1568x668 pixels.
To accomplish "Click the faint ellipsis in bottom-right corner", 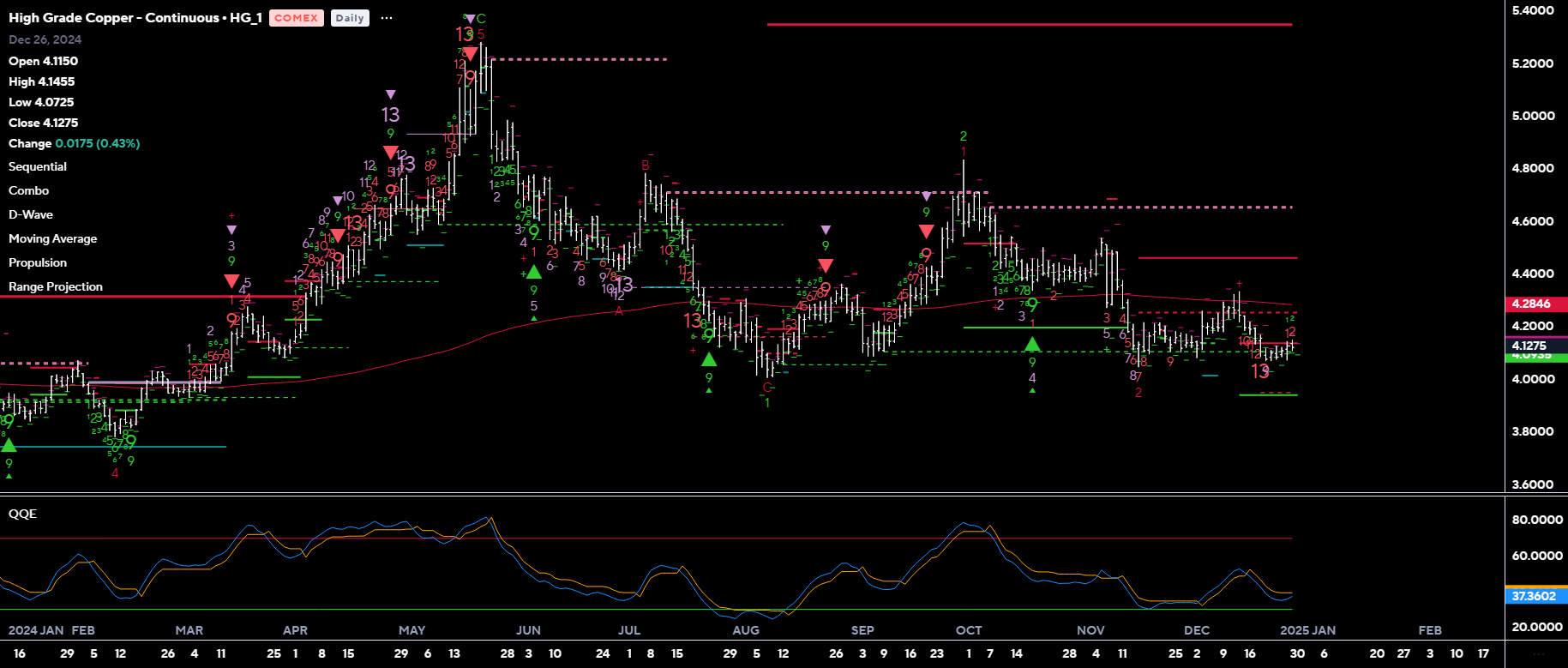I will tap(1538, 653).
